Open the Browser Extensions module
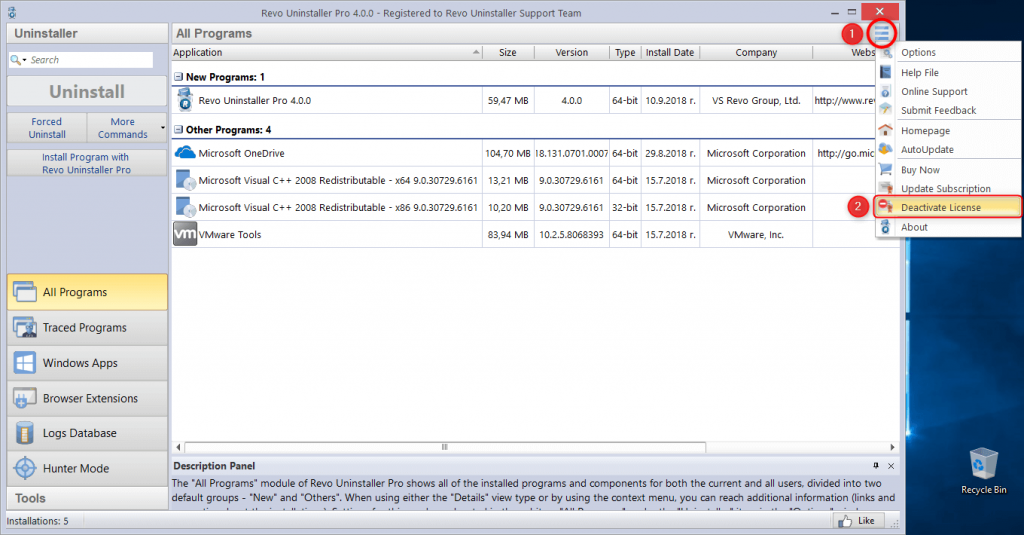Screen dimensions: 1024x535 (87, 398)
